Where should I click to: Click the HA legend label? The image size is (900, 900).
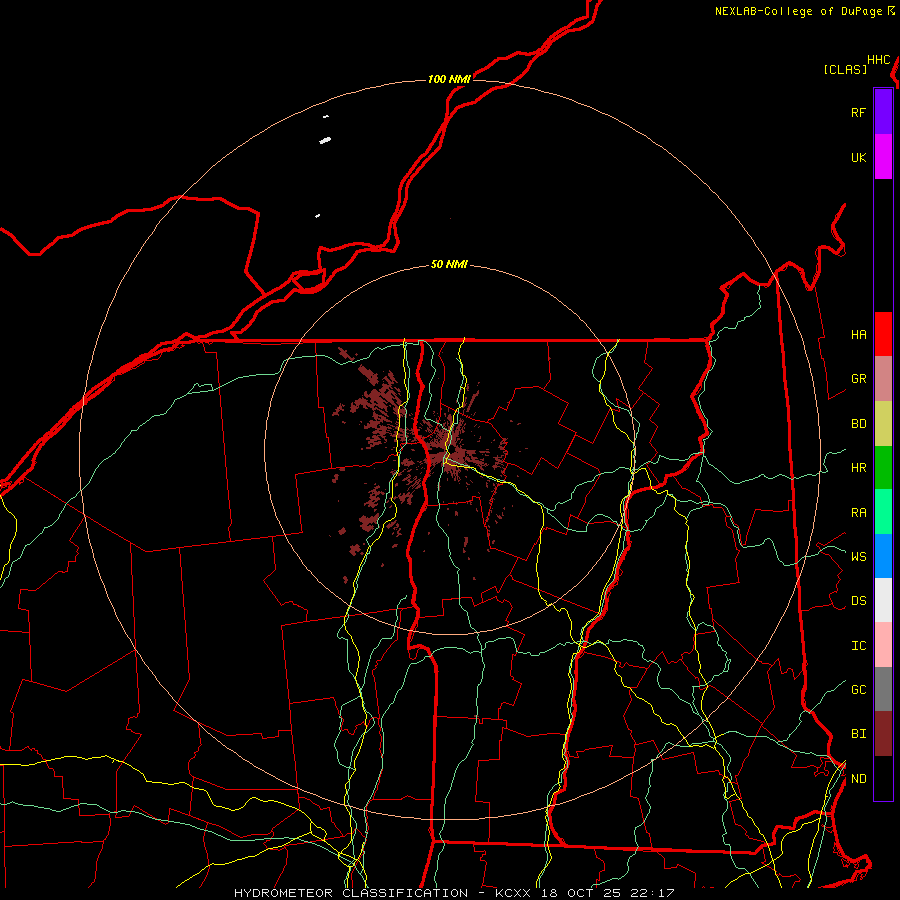coord(858,334)
